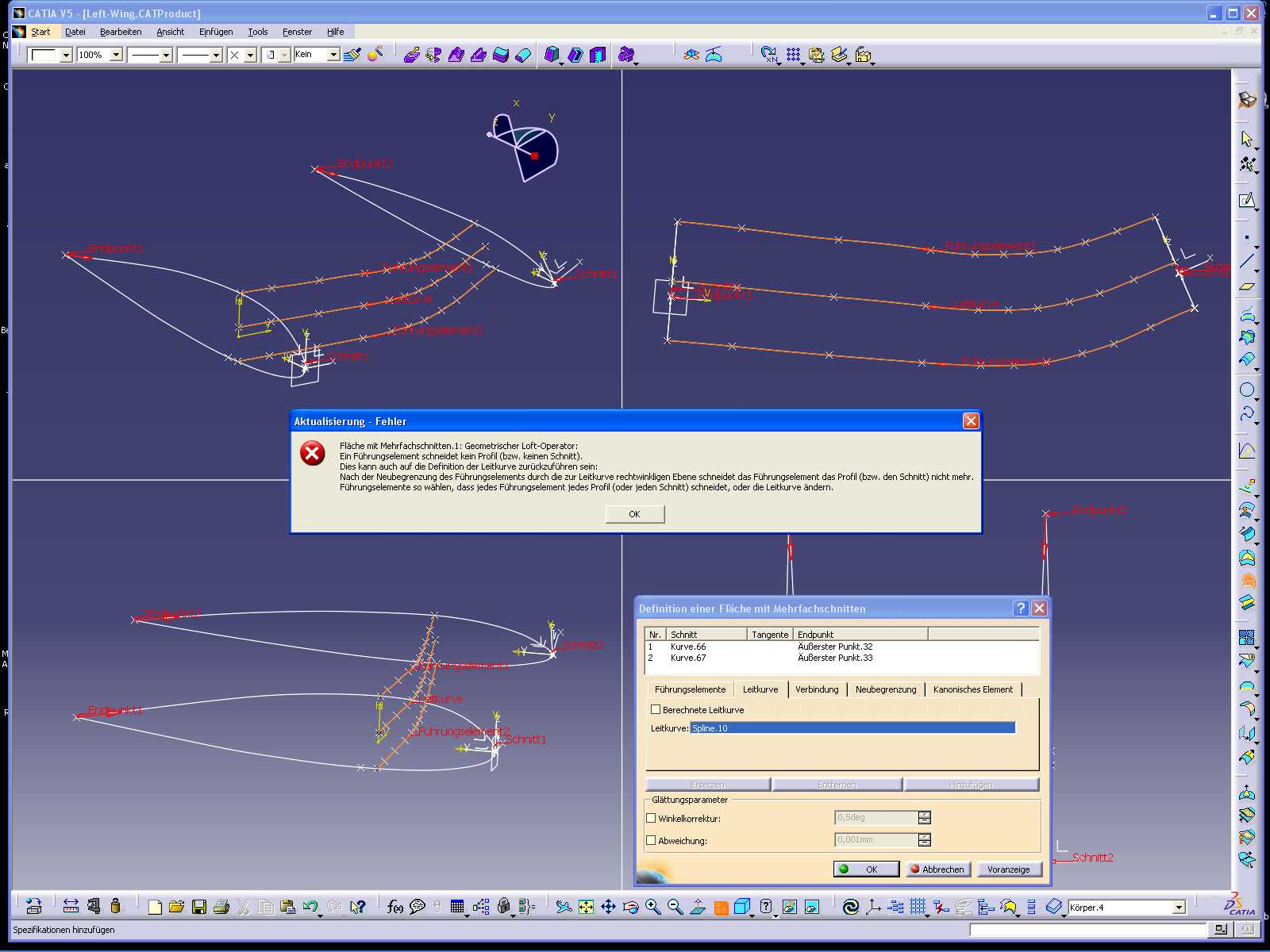
Task: Click the Leitkurve Spline.10 input field
Action: tap(852, 727)
